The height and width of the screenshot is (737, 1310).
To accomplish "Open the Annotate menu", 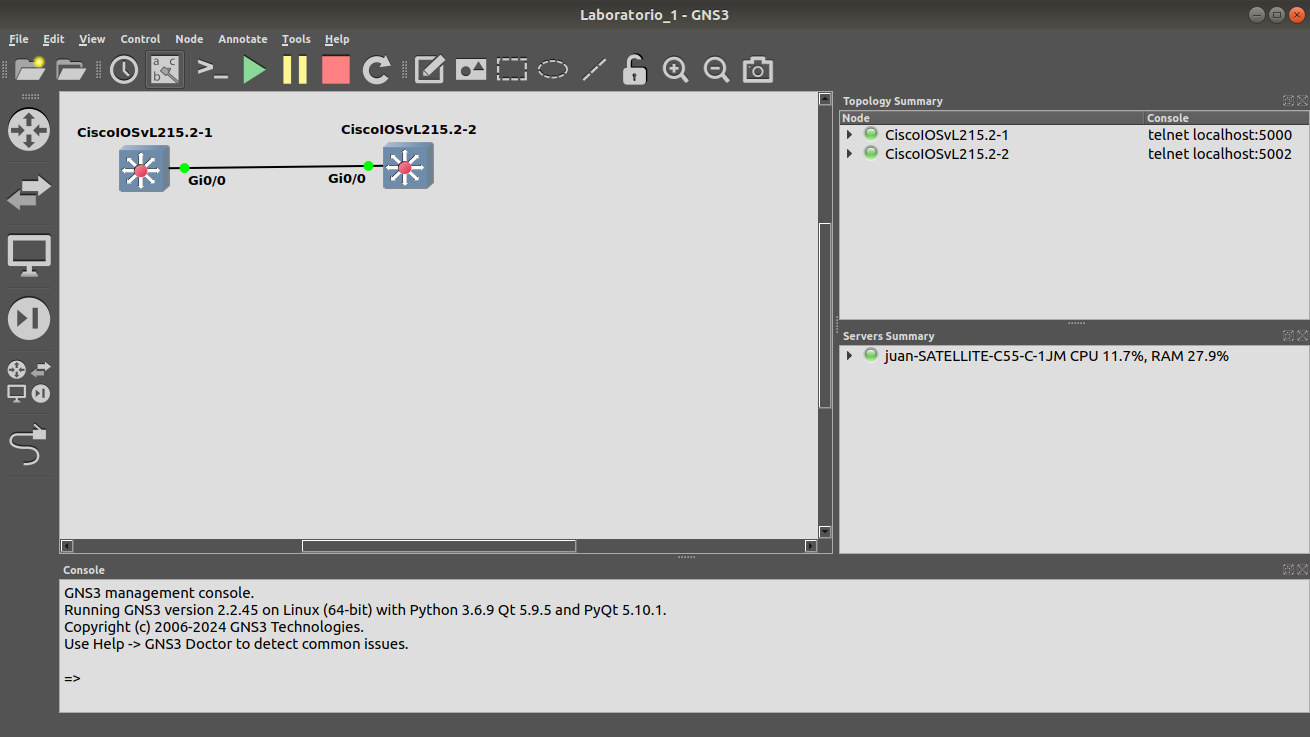I will click(243, 39).
